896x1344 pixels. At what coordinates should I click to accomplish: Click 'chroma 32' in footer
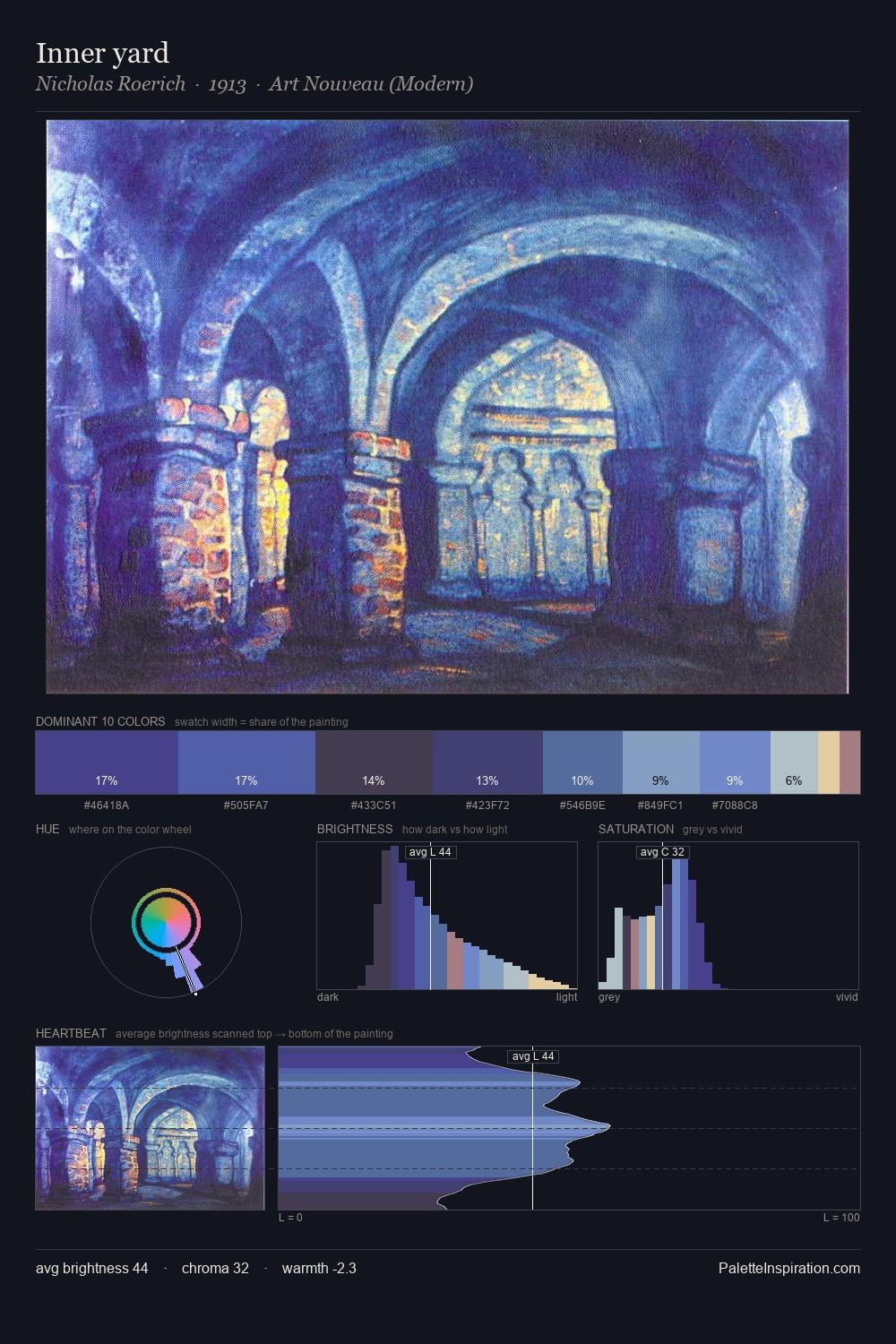[215, 1269]
